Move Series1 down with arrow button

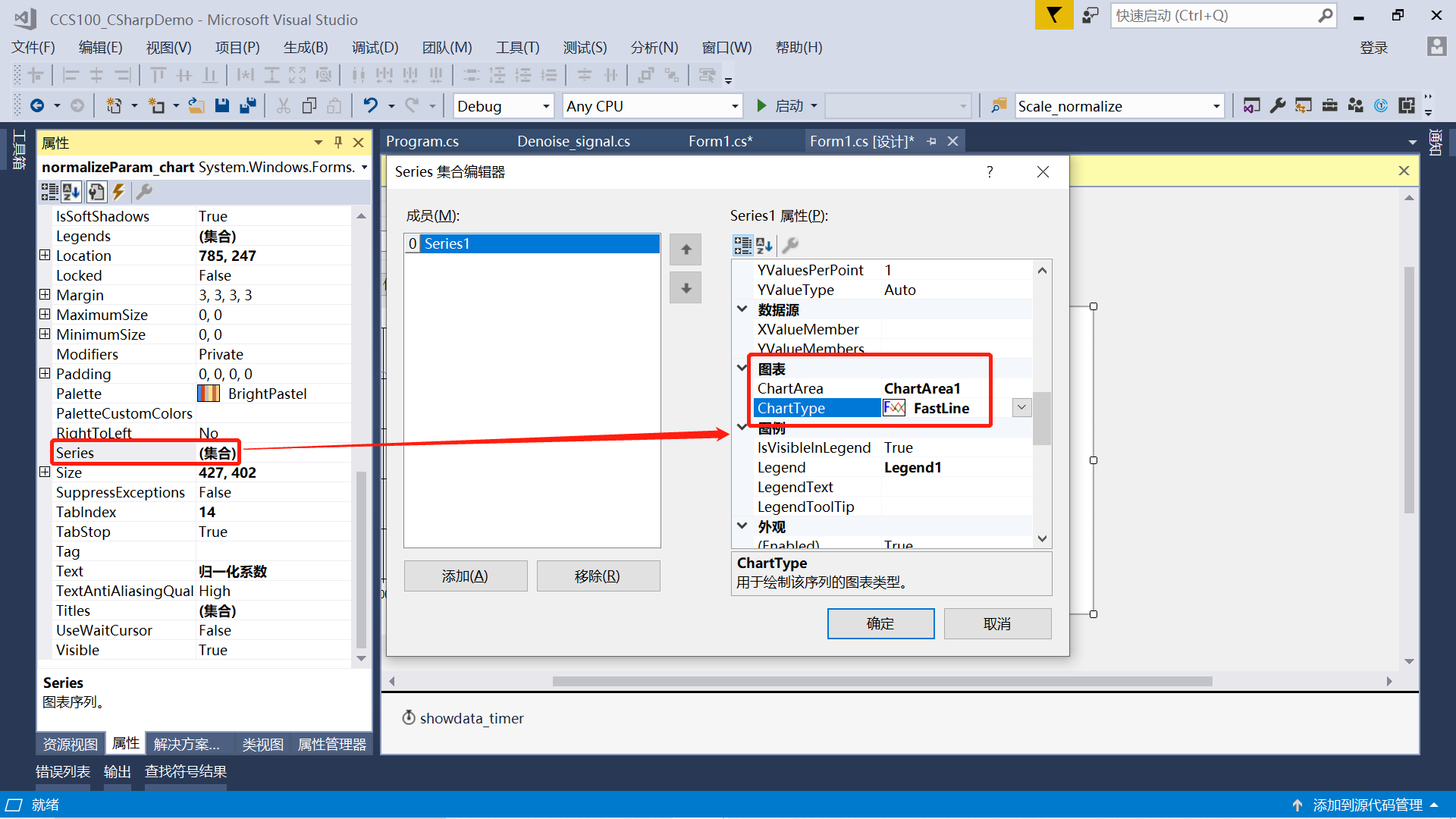686,288
